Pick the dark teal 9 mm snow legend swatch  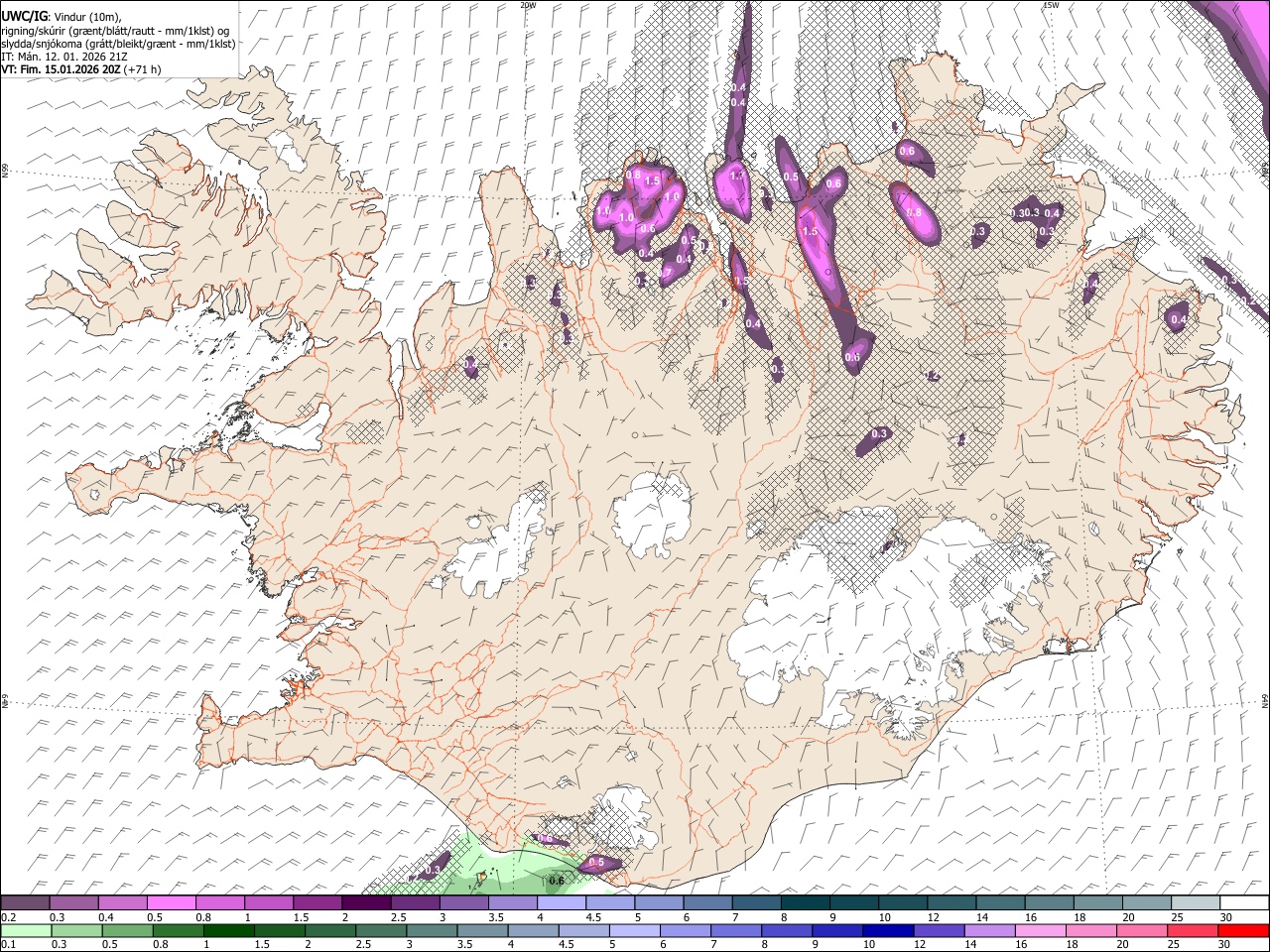854,903
